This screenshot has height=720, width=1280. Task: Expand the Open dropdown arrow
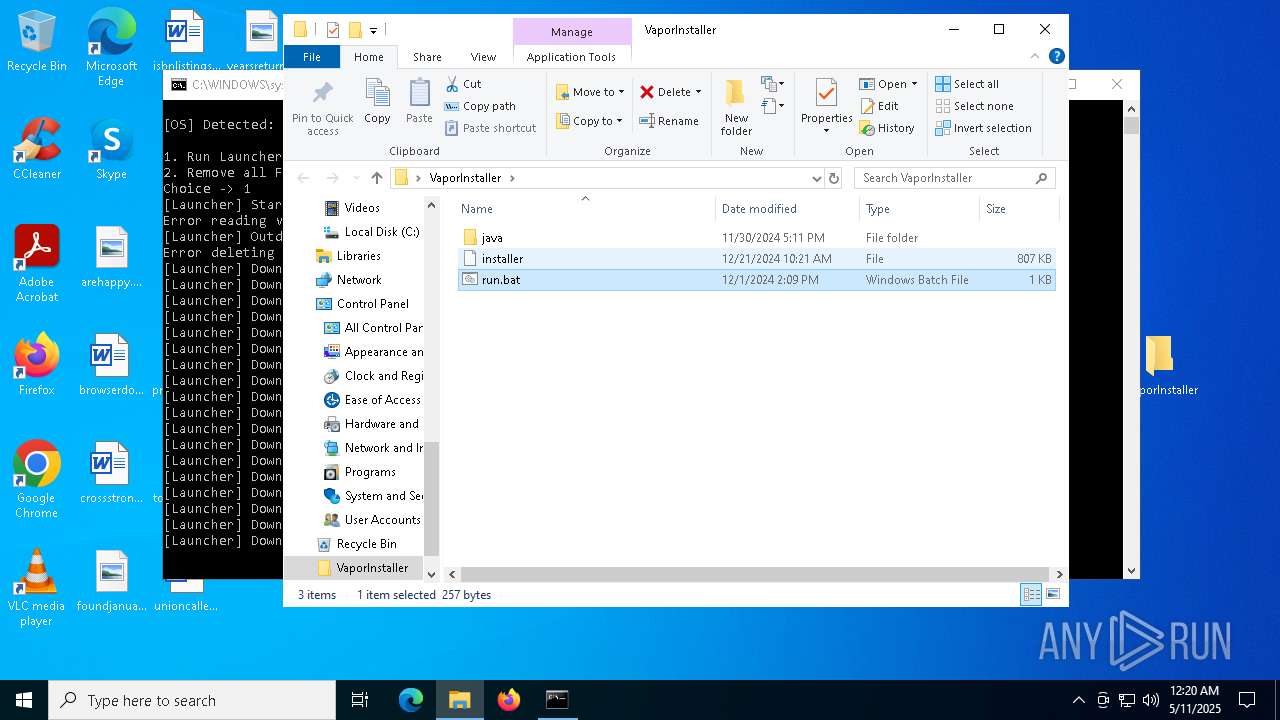914,84
